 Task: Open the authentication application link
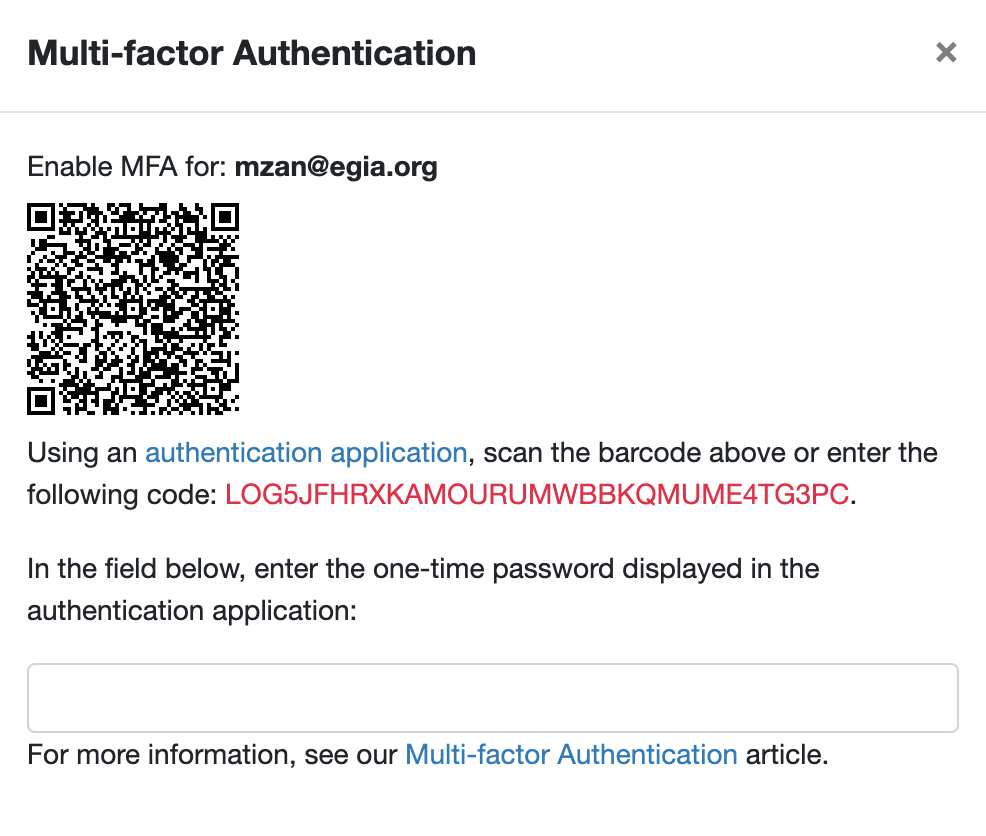click(306, 453)
